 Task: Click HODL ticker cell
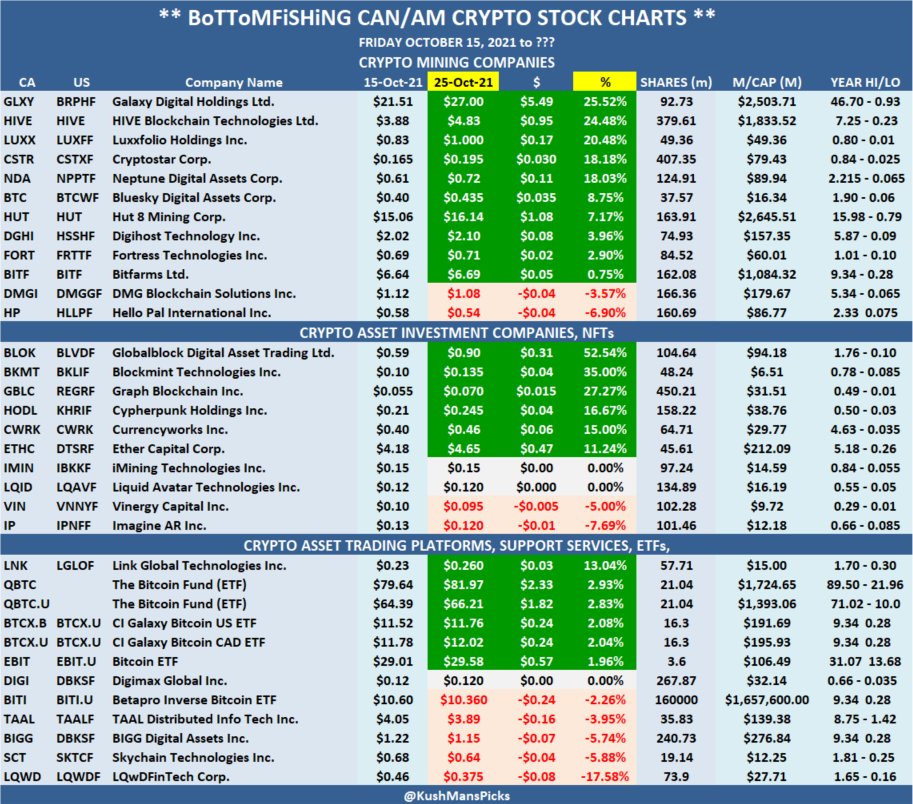click(x=20, y=411)
